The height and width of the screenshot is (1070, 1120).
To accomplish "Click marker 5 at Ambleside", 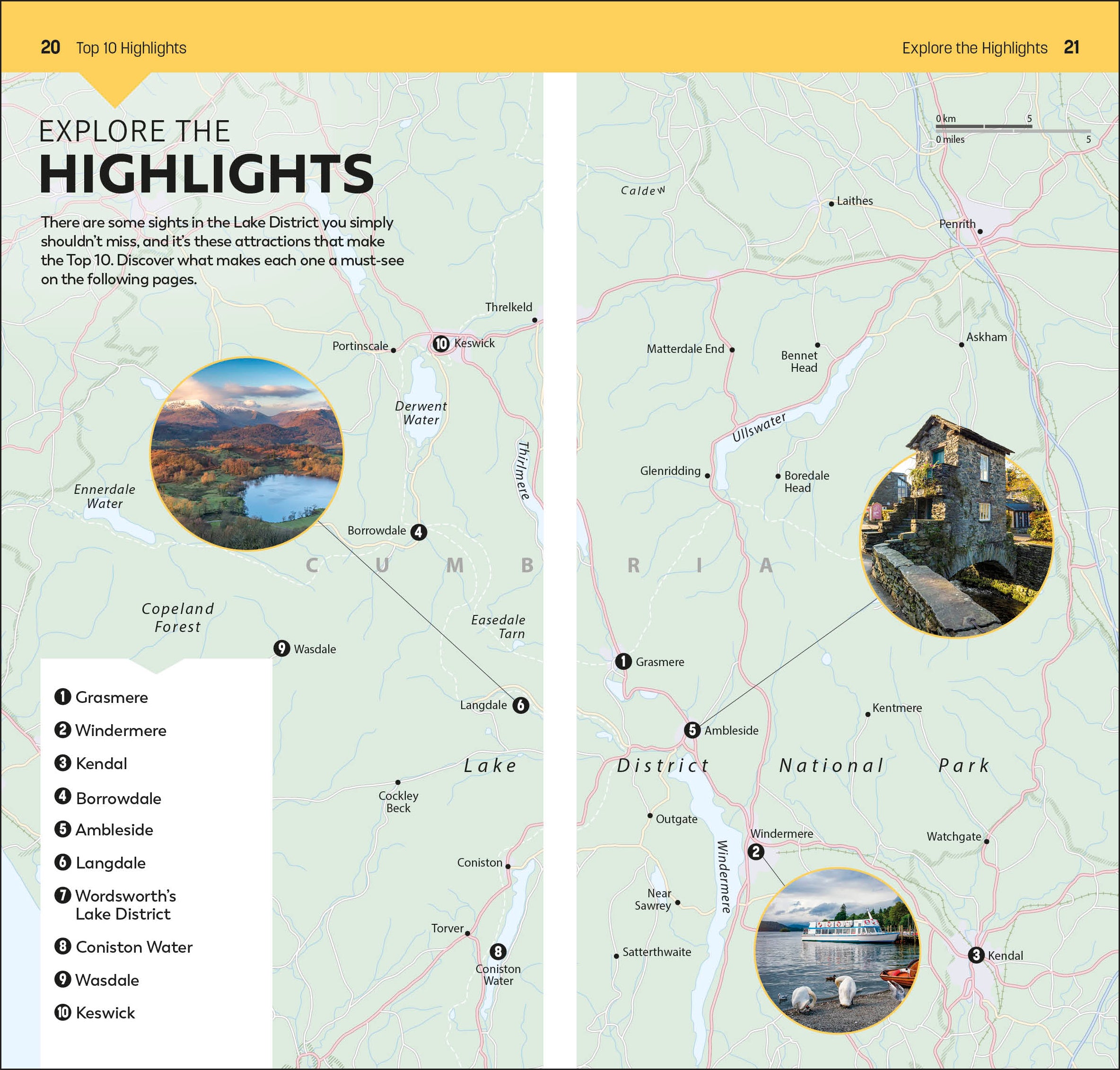I will (x=692, y=730).
